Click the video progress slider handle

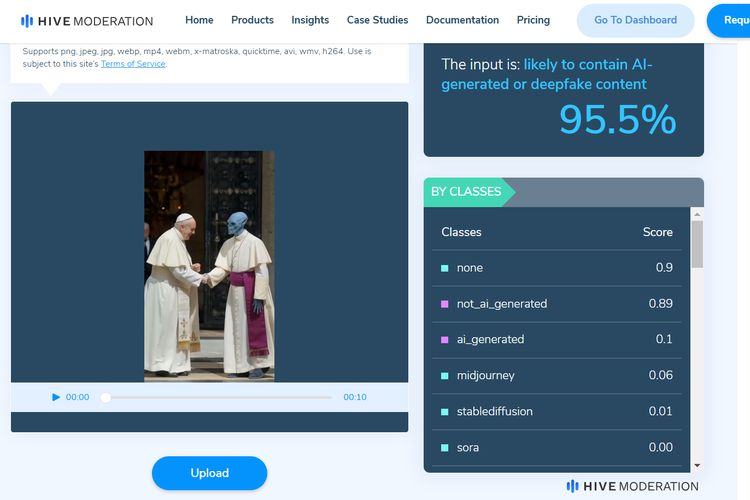point(106,397)
